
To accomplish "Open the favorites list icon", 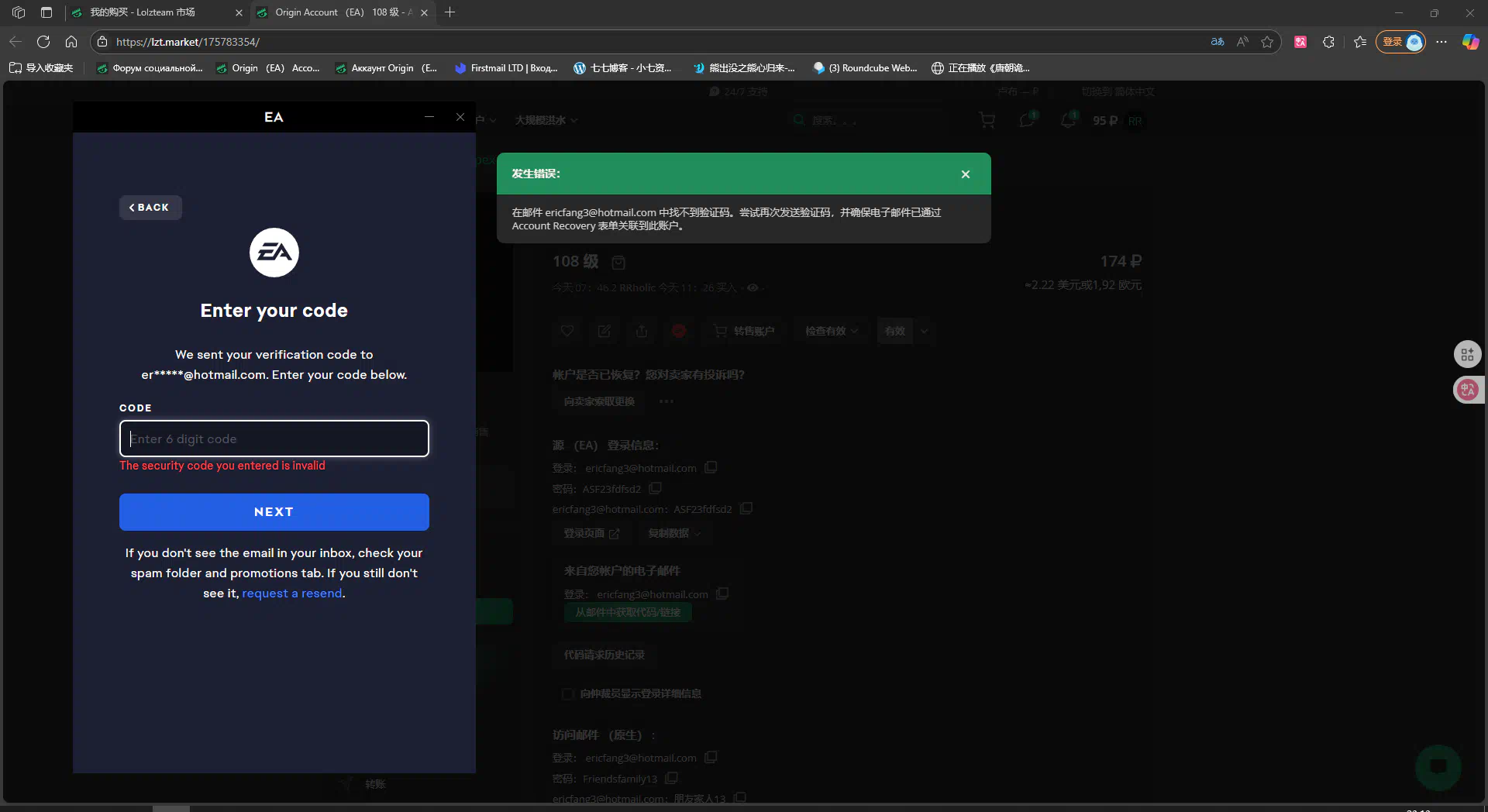I will pyautogui.click(x=1360, y=42).
